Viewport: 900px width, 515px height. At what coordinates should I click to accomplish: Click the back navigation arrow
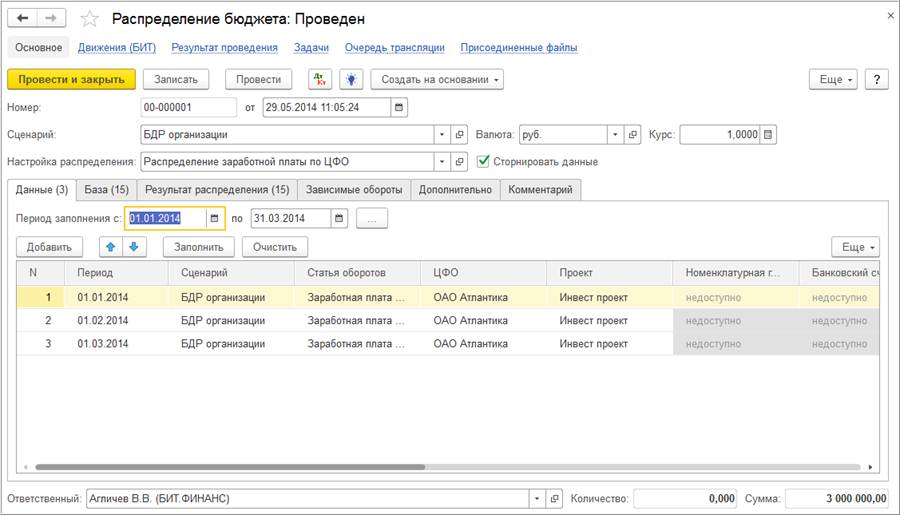point(23,19)
